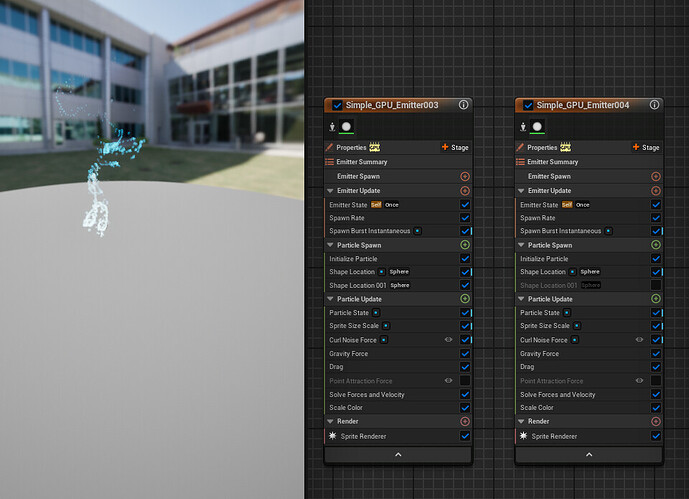Add a Stage to Emitter004
This screenshot has height=499, width=689.
pyautogui.click(x=646, y=147)
